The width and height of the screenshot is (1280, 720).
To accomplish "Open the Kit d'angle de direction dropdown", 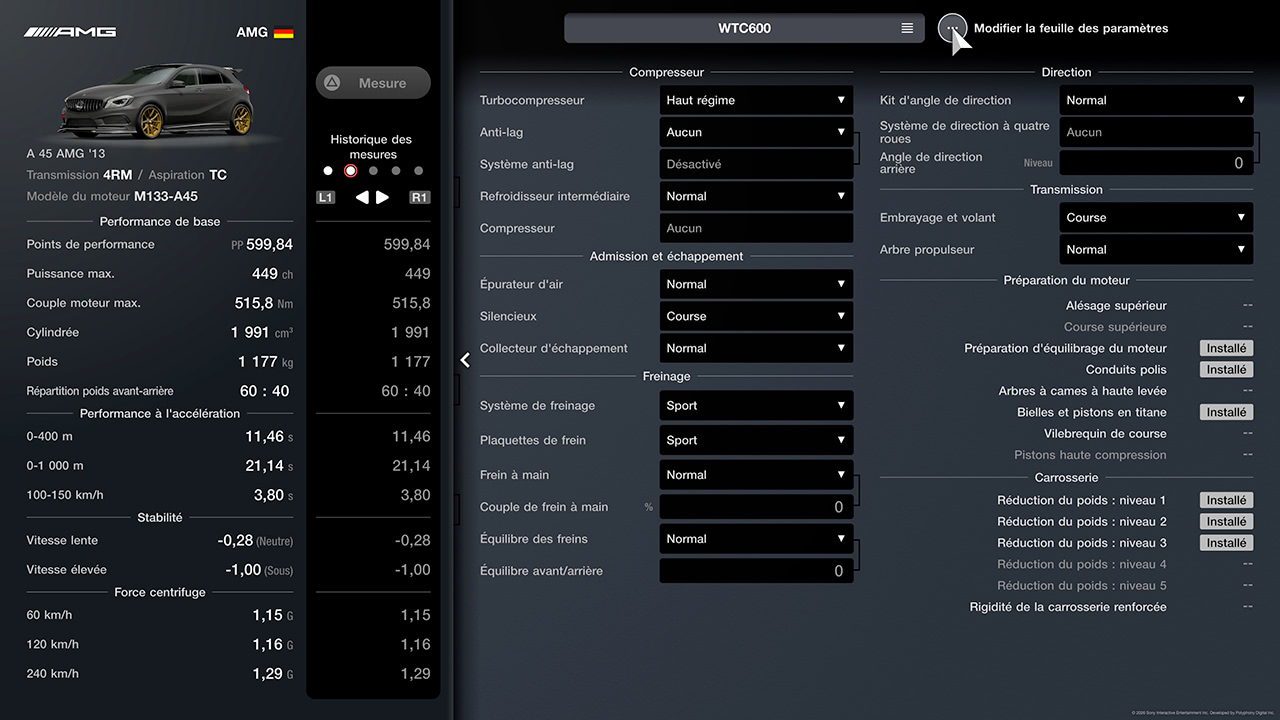I will [1156, 100].
